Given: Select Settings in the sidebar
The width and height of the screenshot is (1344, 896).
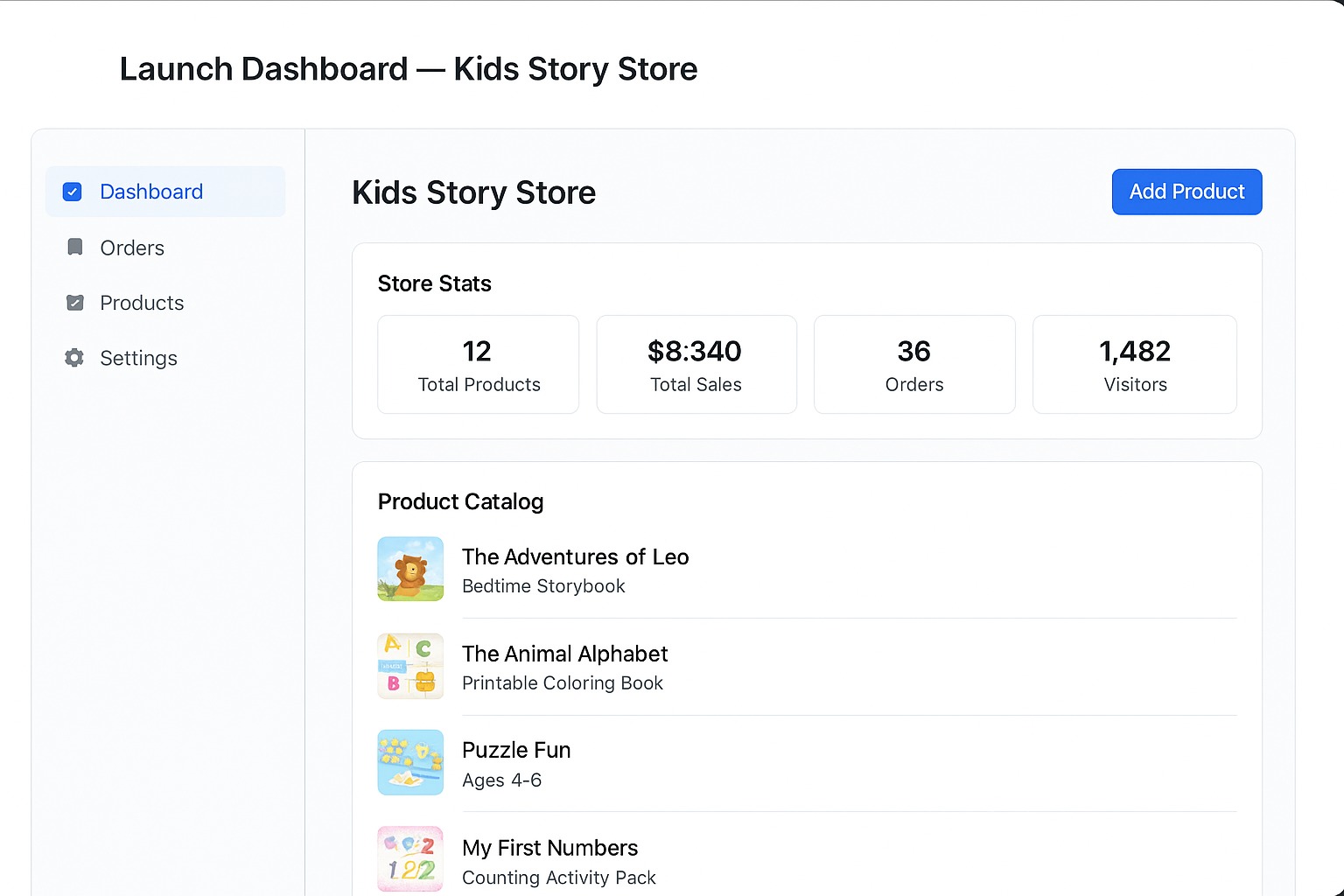Looking at the screenshot, I should [x=138, y=358].
